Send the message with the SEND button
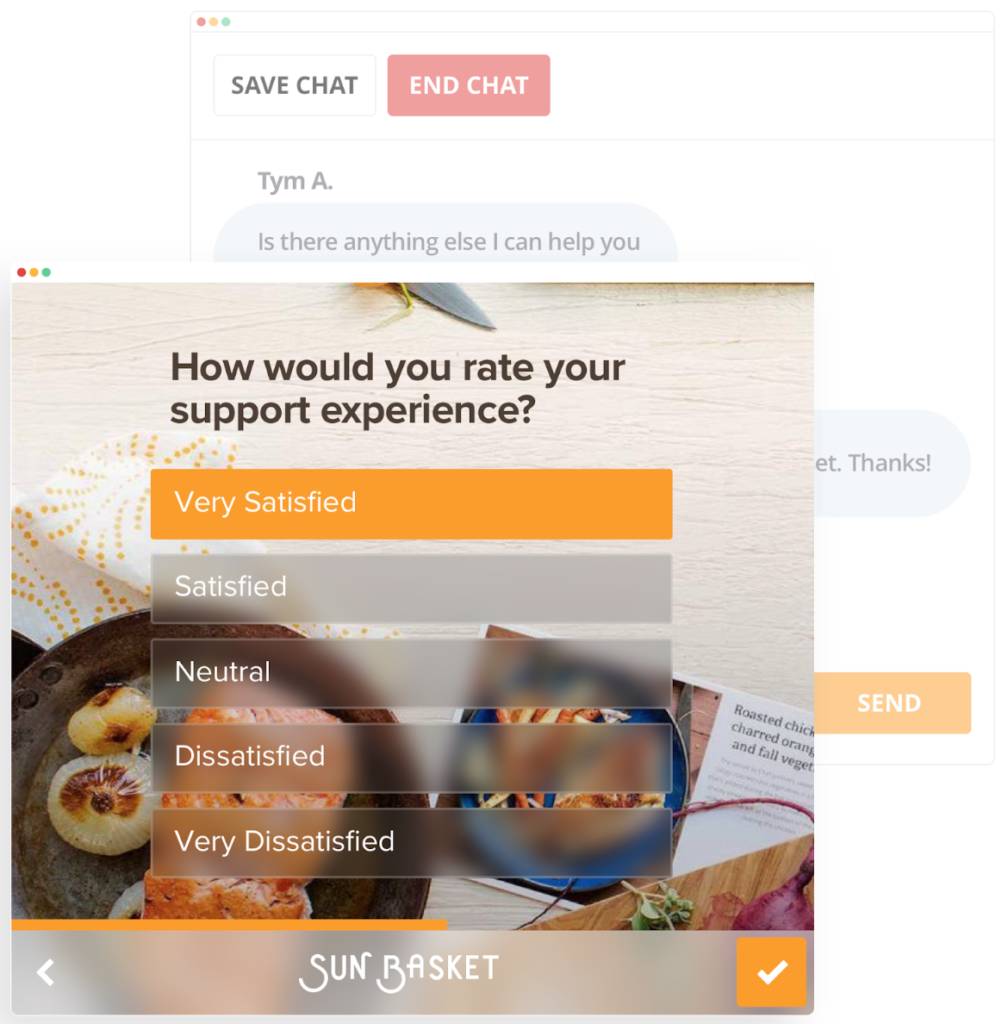Screen dimensions: 1008x1024 (x=892, y=703)
